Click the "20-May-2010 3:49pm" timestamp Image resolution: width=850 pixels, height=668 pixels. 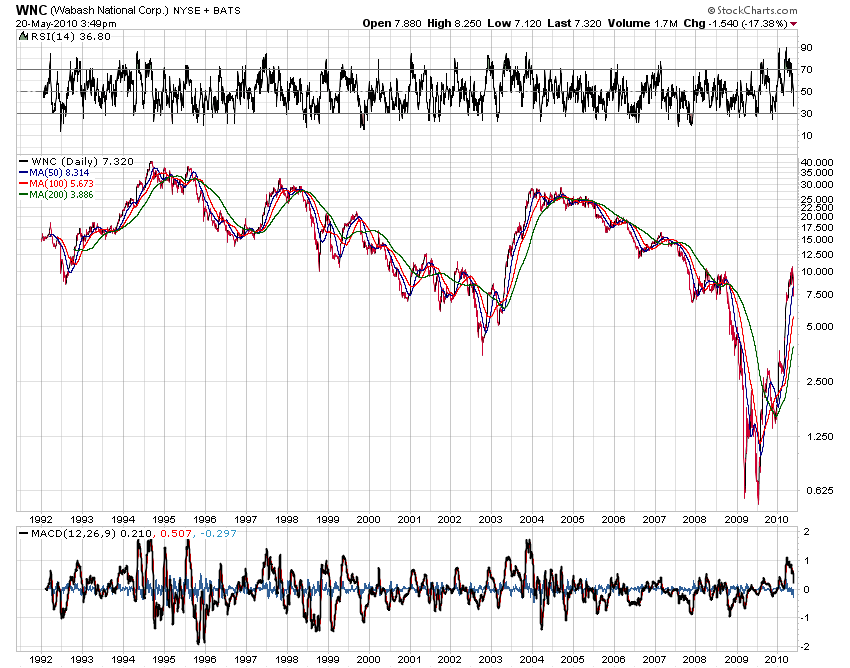[x=66, y=23]
